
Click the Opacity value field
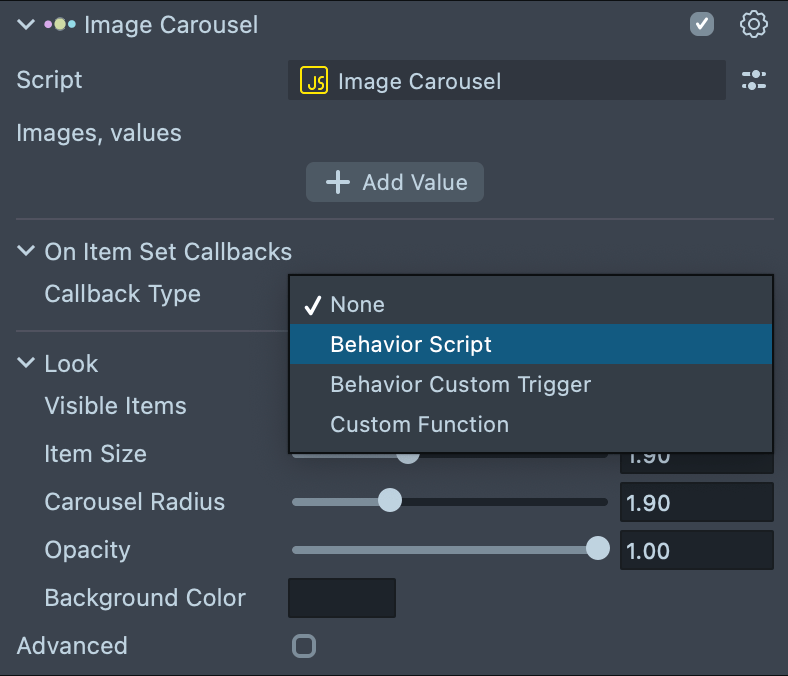click(696, 550)
